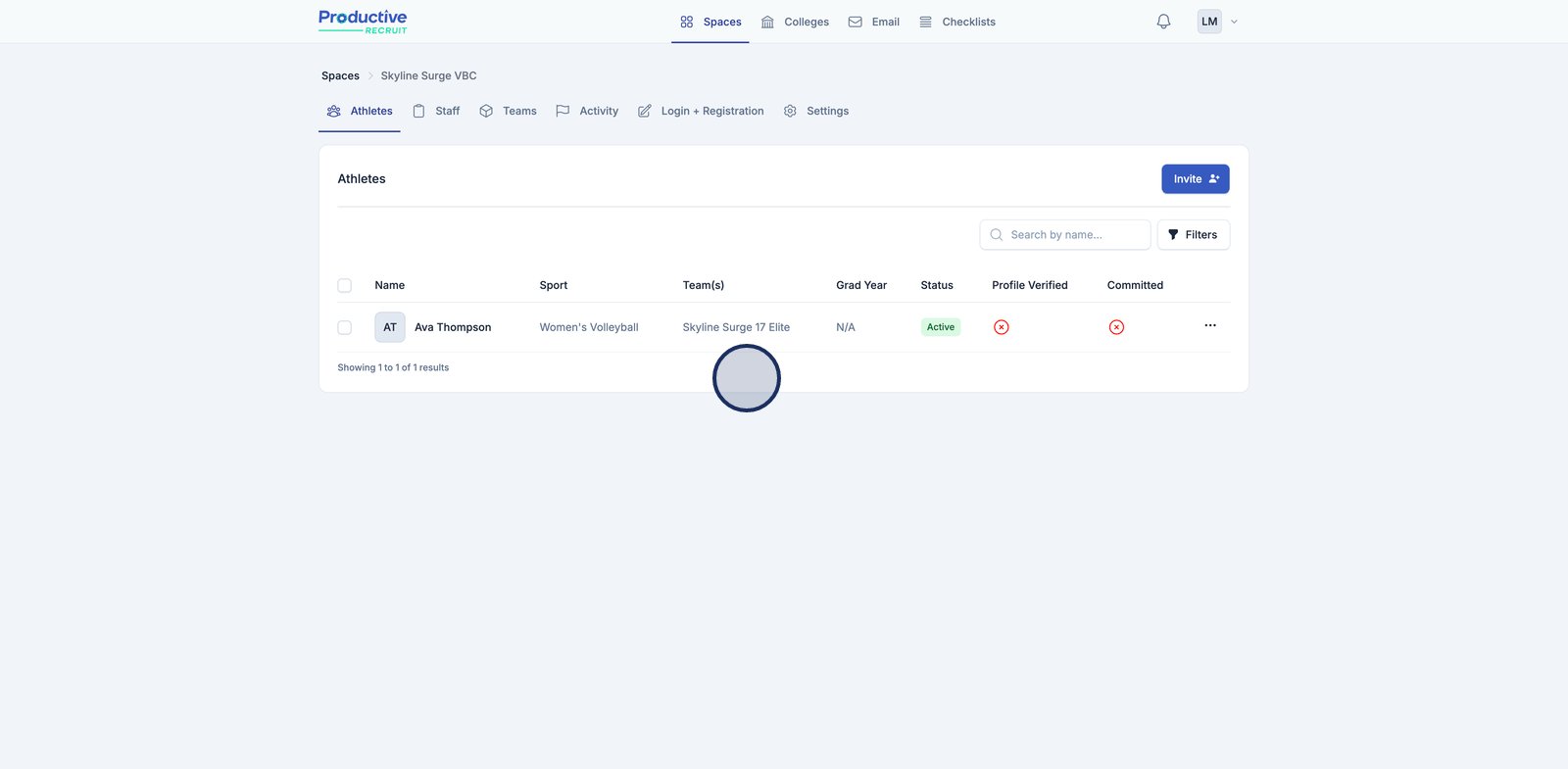Click the magnifier icon in search box

point(997,235)
